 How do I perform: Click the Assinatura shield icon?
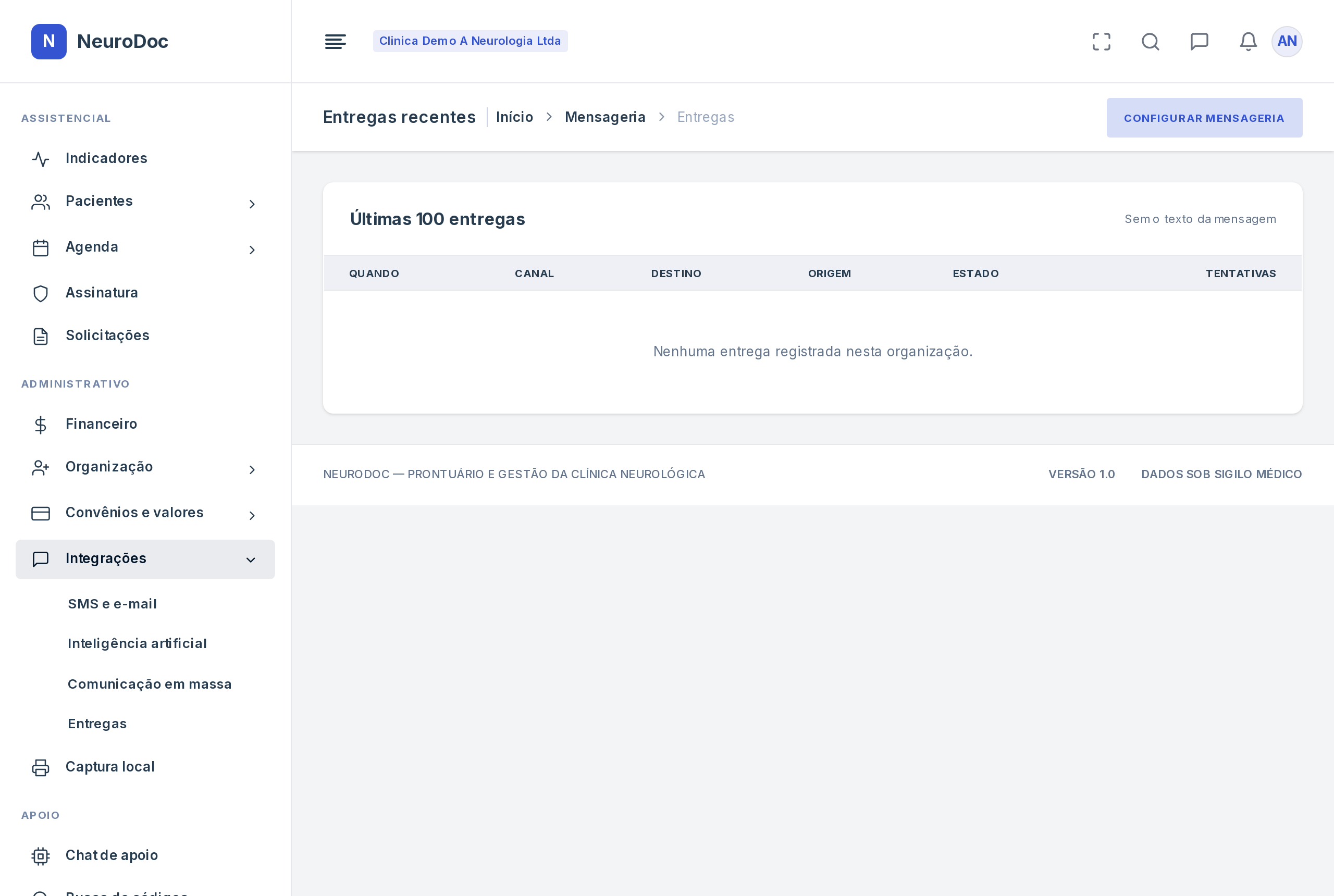41,293
